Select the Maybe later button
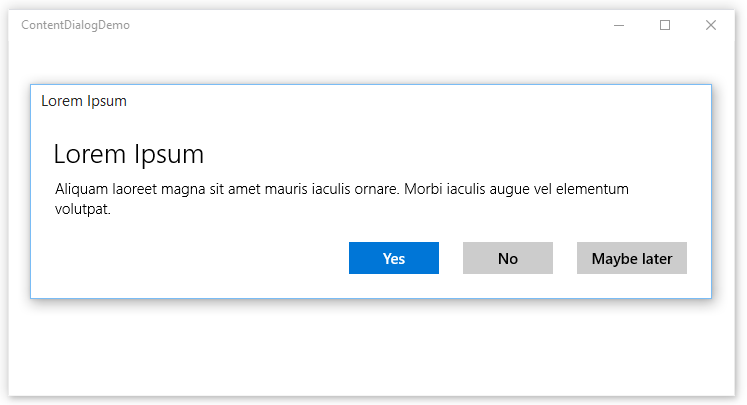 pyautogui.click(x=632, y=258)
